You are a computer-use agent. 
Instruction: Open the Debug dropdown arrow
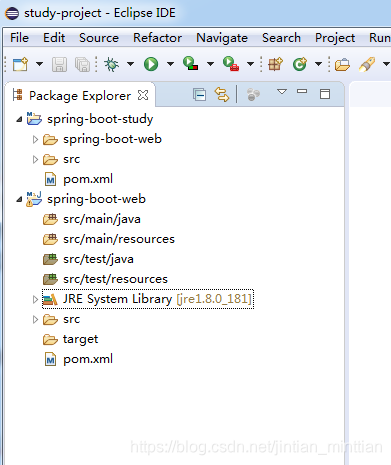click(x=130, y=64)
